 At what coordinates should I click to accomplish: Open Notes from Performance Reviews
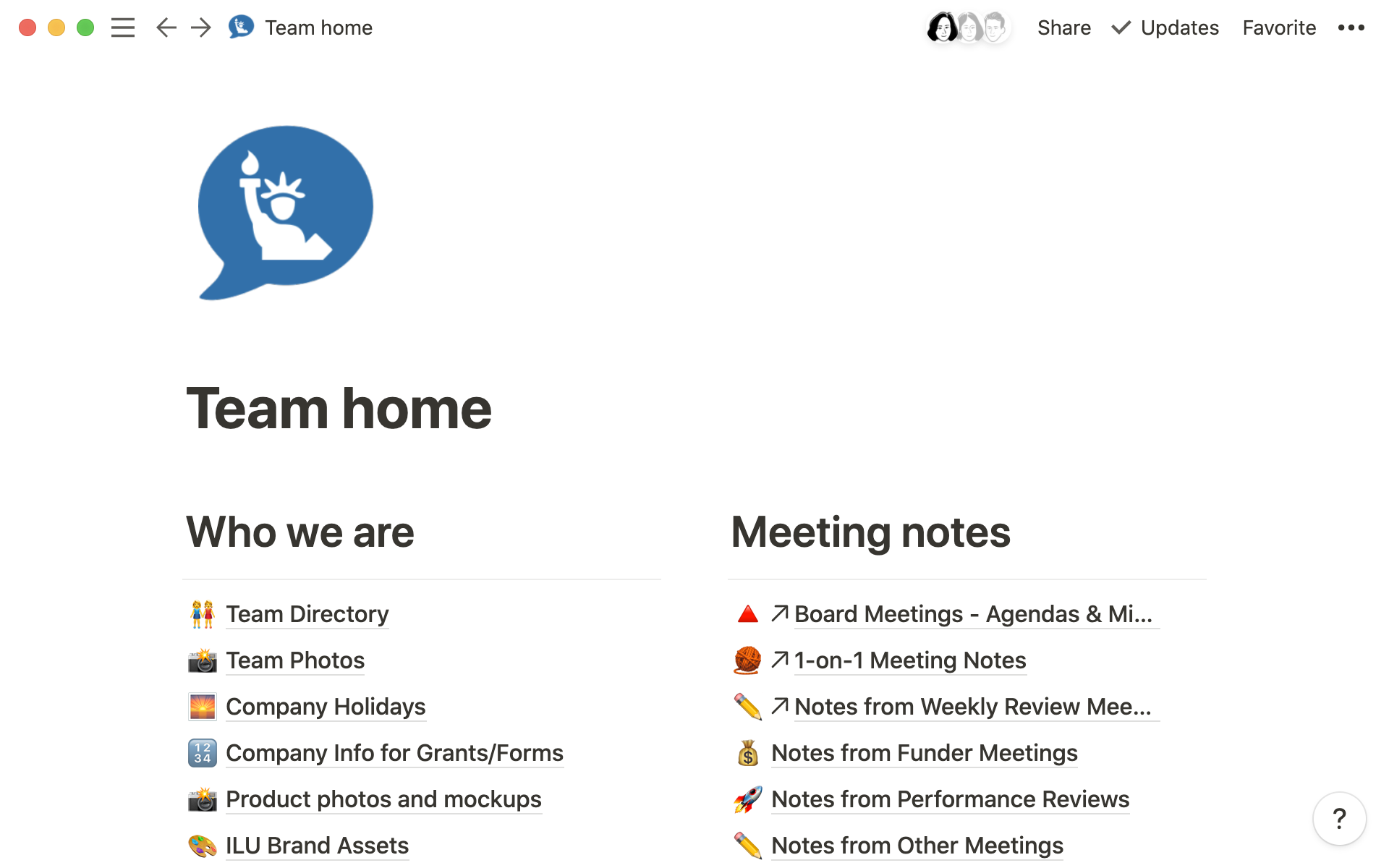point(951,799)
